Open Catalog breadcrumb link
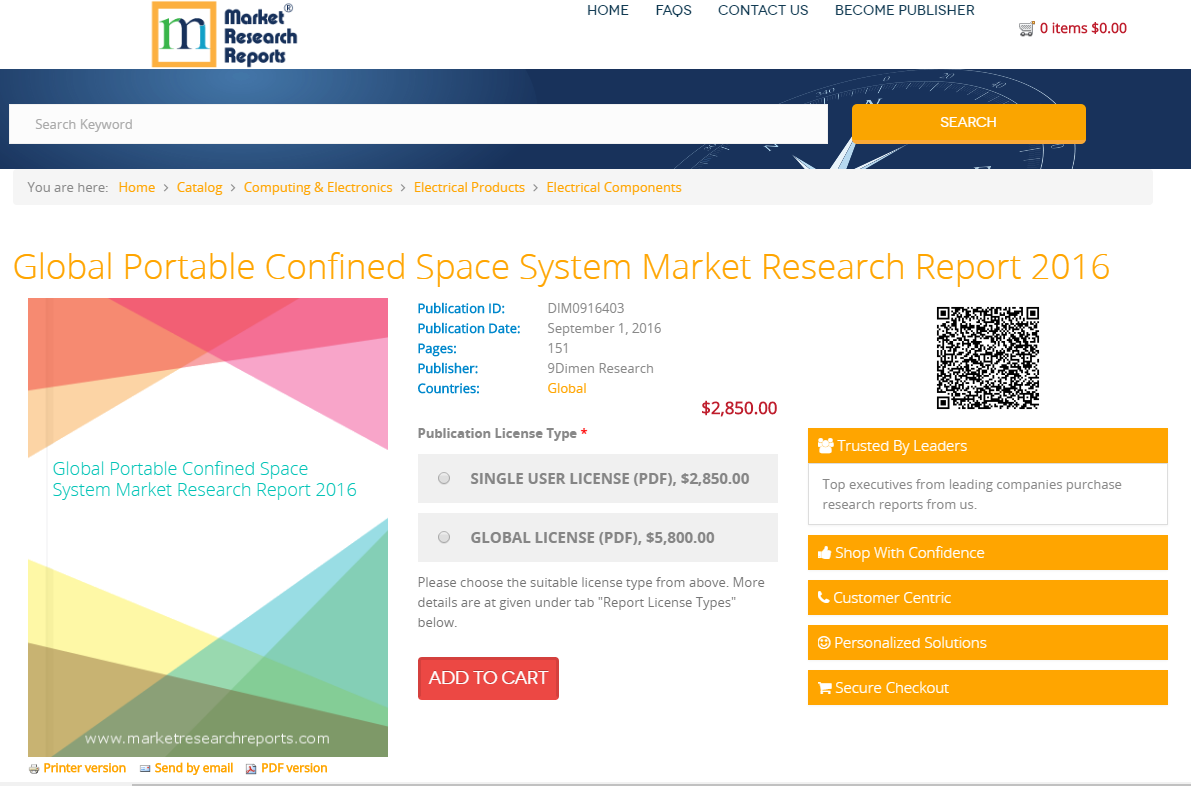 click(x=200, y=188)
